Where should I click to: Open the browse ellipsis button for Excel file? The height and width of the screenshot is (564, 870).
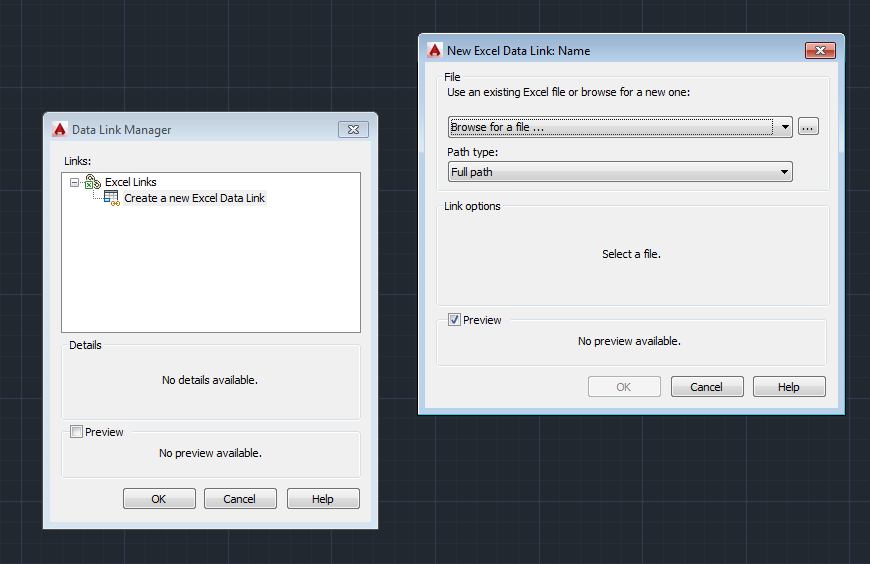tap(808, 127)
